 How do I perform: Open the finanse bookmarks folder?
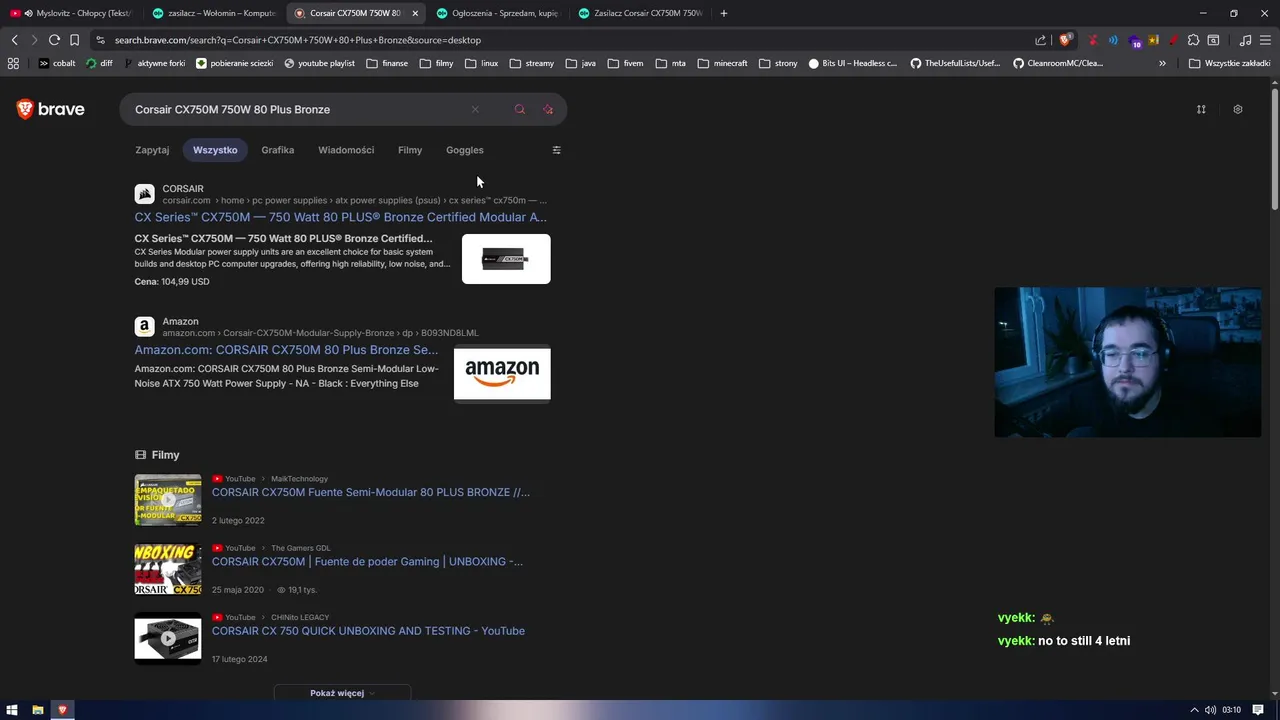click(387, 63)
